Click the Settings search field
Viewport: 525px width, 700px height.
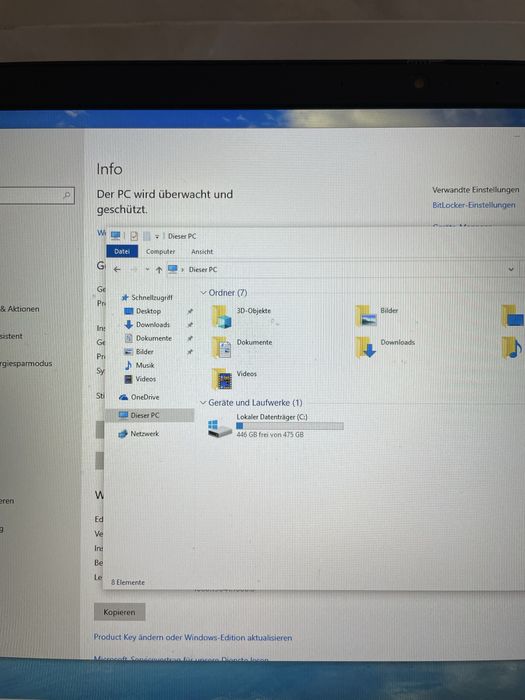click(37, 195)
